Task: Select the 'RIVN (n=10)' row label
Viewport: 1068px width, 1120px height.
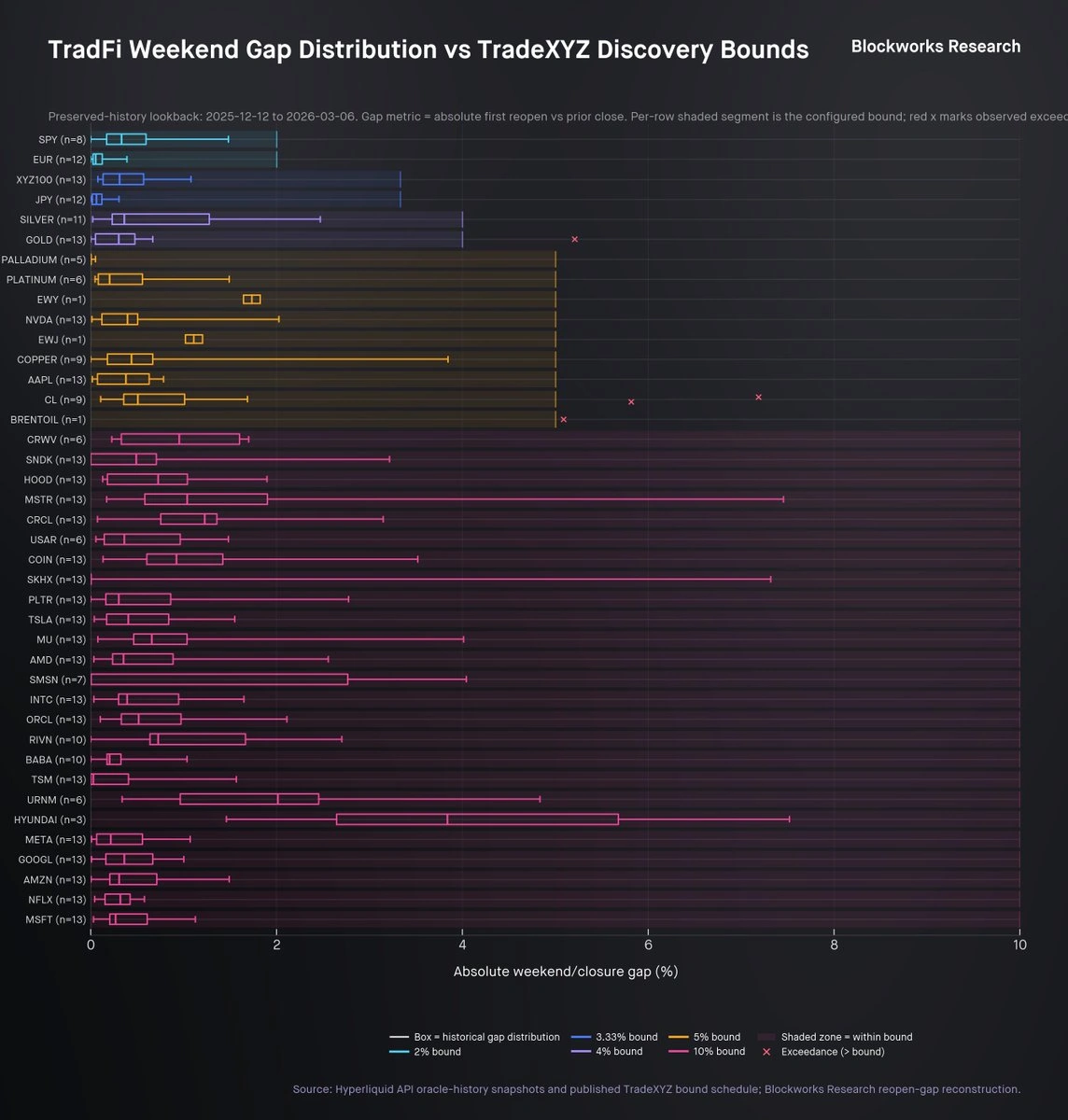Action: click(57, 740)
